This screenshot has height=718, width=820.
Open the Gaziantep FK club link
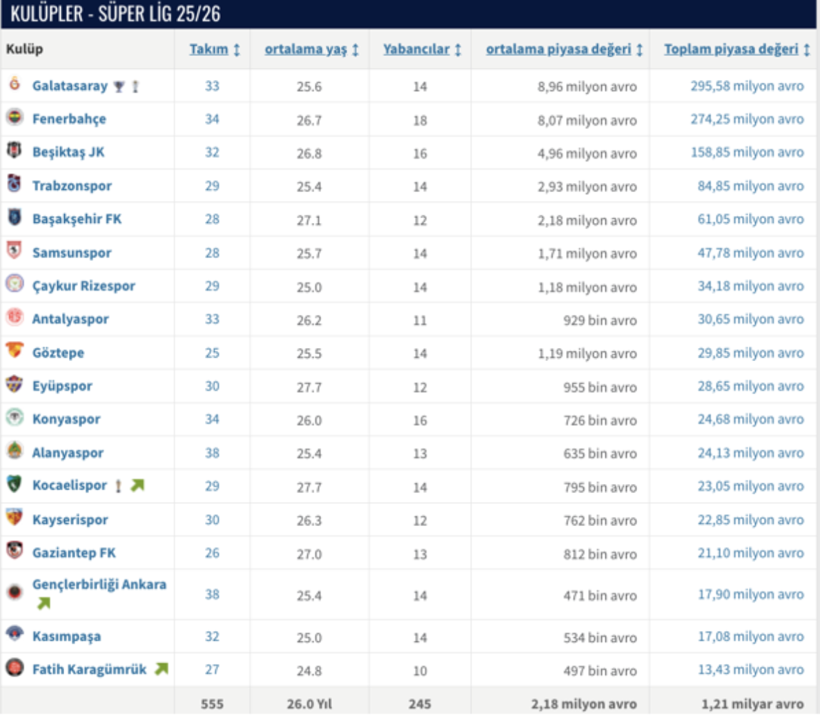click(74, 553)
